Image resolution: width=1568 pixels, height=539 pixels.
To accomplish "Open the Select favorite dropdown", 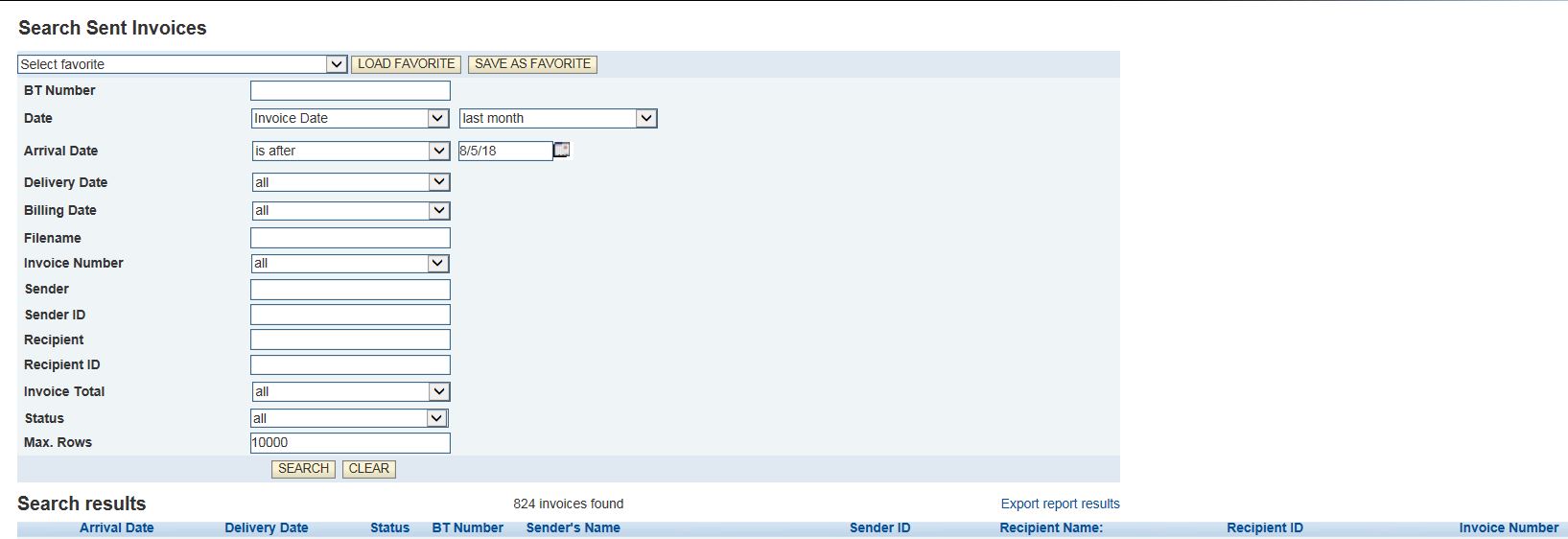I will coord(182,64).
